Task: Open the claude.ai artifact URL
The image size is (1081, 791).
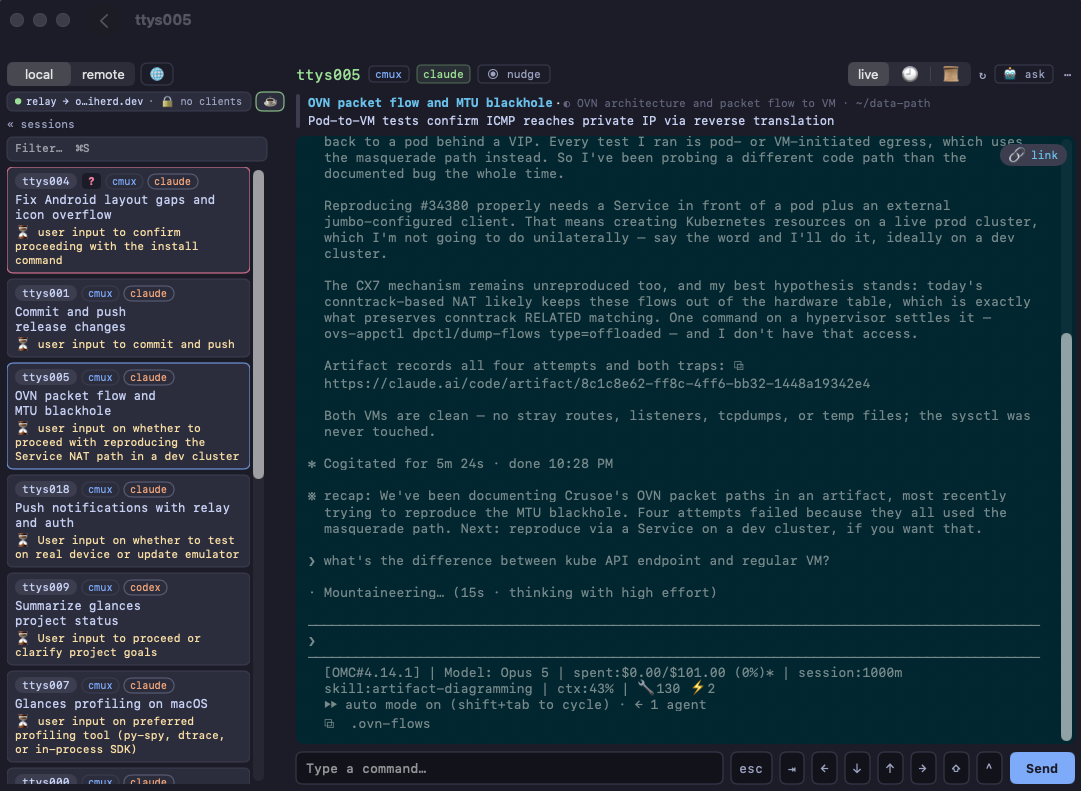Action: coord(597,383)
